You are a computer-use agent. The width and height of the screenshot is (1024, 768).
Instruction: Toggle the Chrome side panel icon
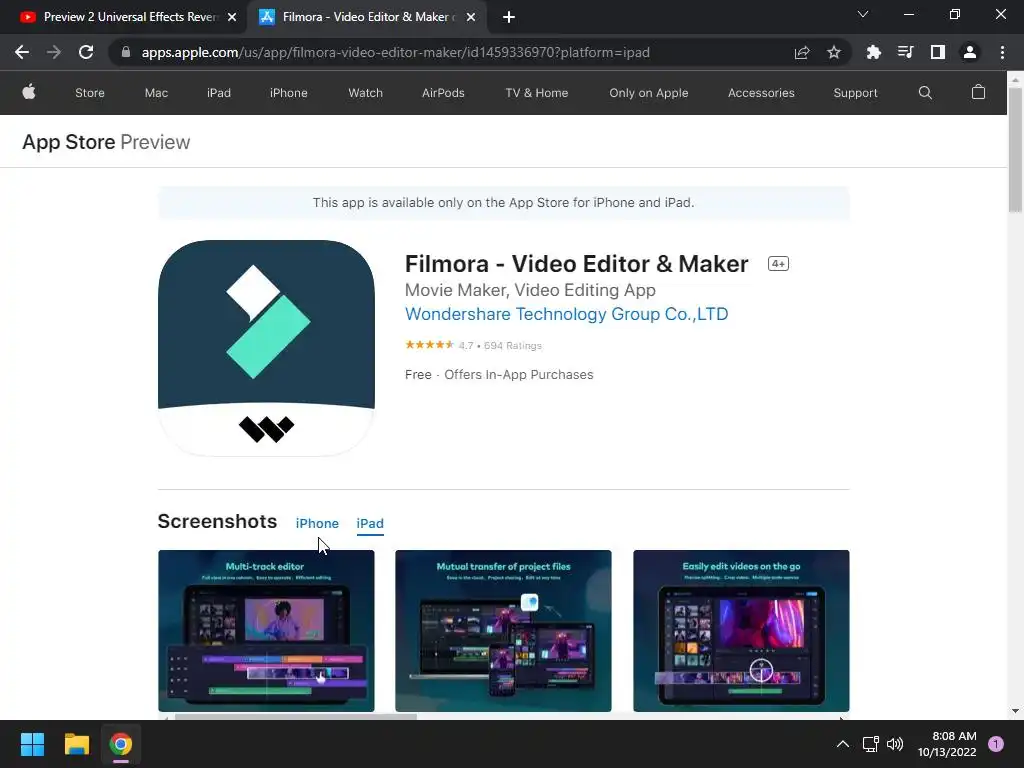point(937,52)
